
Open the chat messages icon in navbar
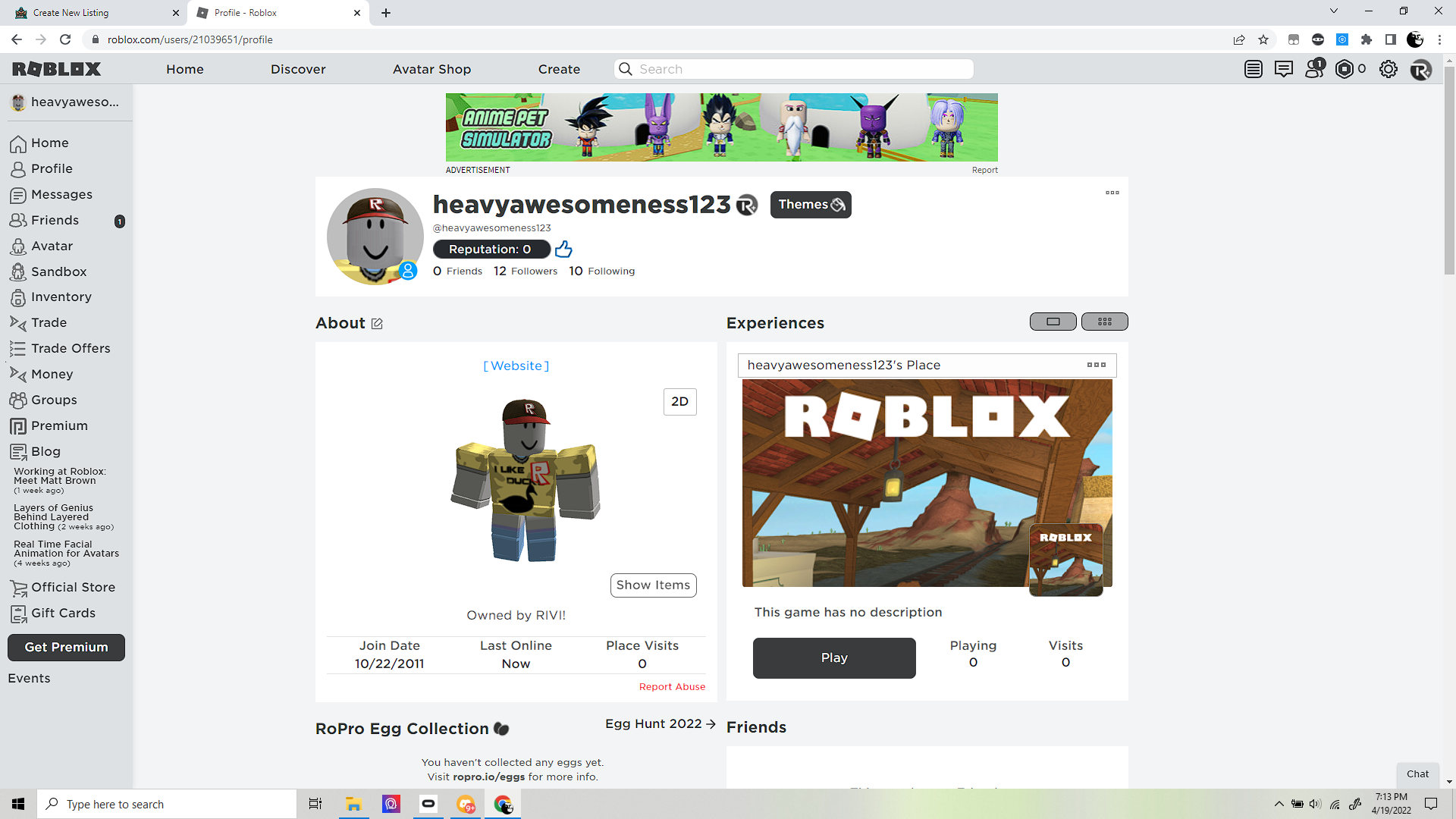1283,69
